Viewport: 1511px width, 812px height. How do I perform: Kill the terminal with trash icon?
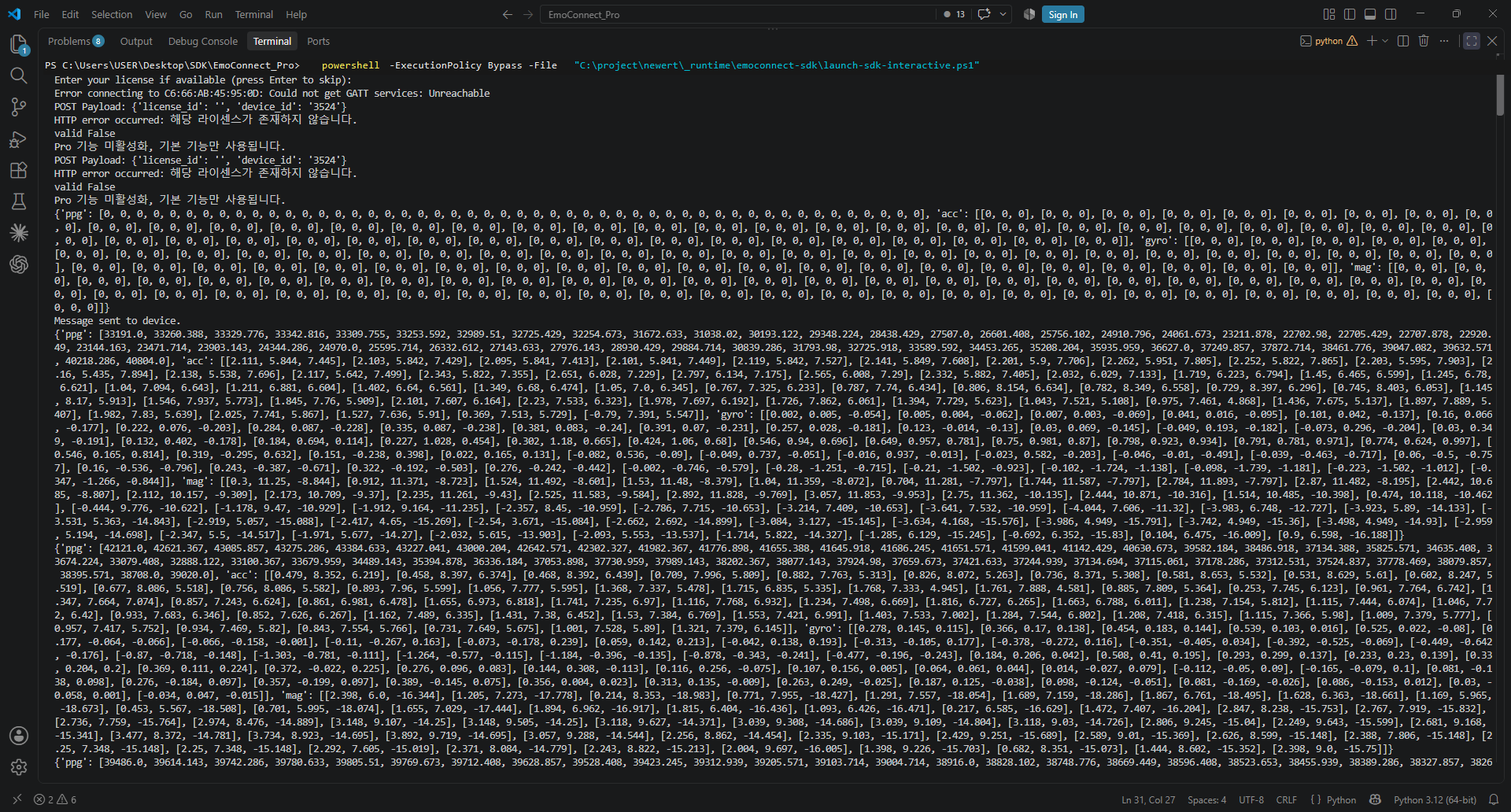pos(1424,41)
